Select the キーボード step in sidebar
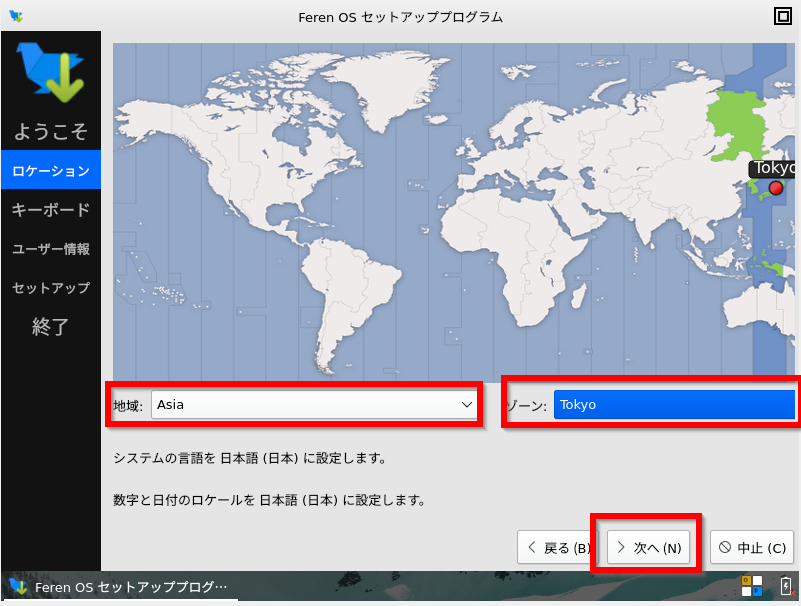 pos(51,209)
